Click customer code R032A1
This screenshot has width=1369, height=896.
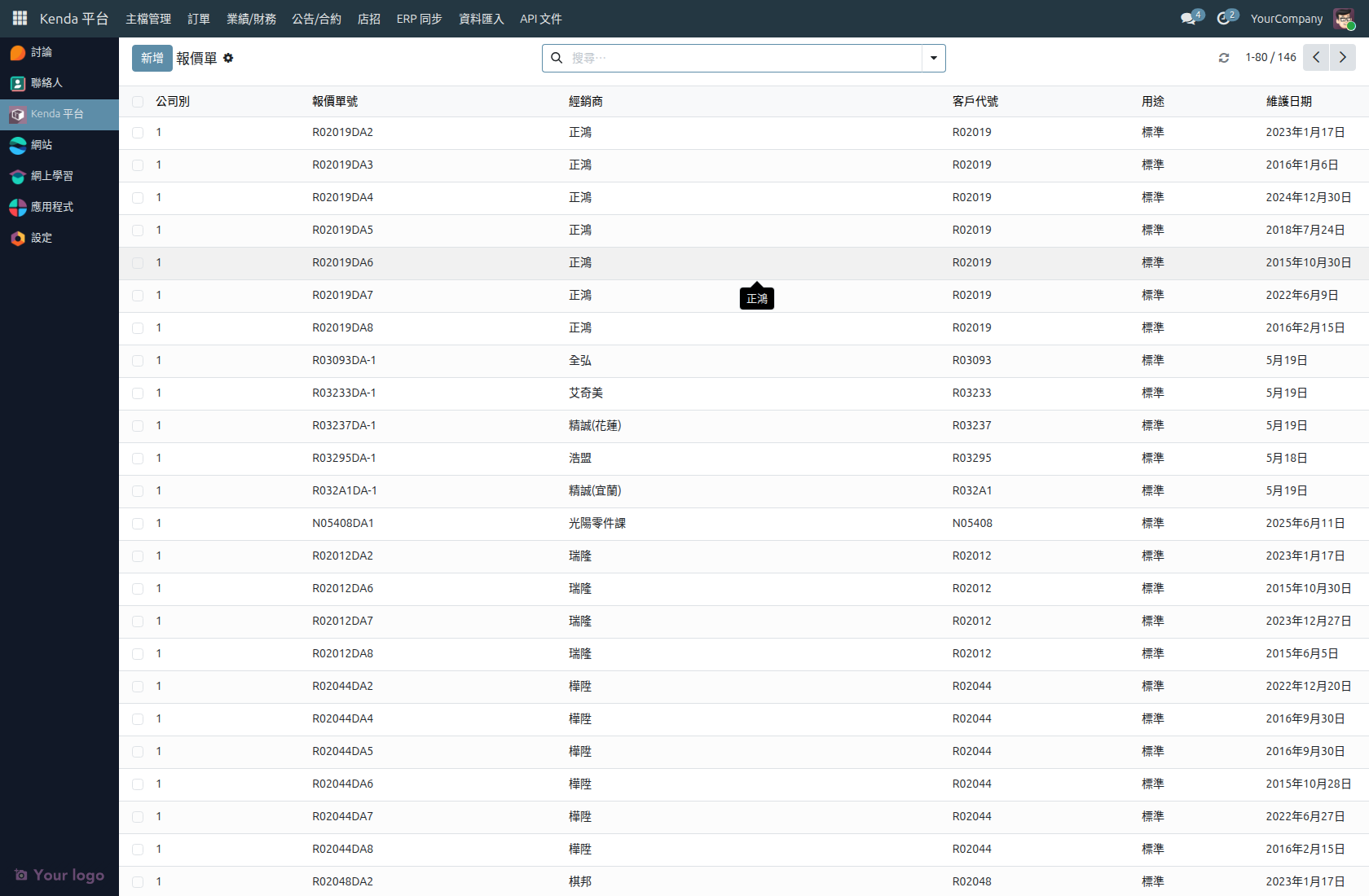pos(972,491)
